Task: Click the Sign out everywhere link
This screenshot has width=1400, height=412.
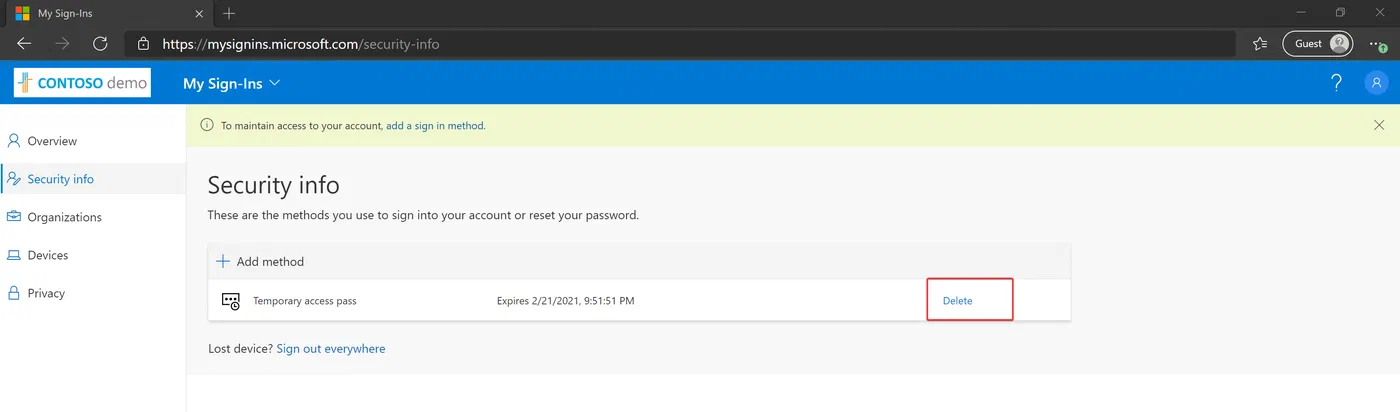Action: pos(331,349)
